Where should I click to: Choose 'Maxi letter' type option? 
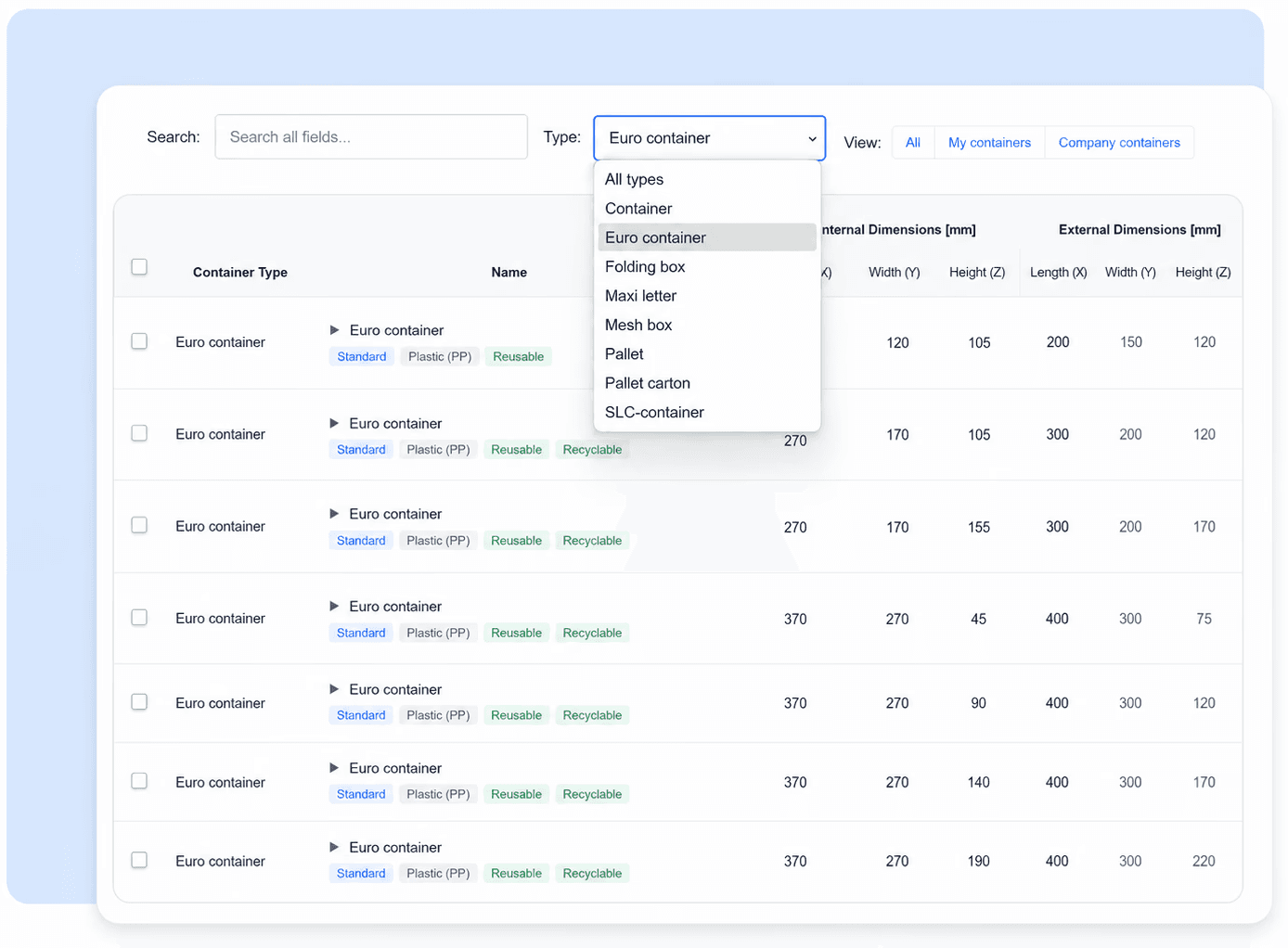(707, 296)
